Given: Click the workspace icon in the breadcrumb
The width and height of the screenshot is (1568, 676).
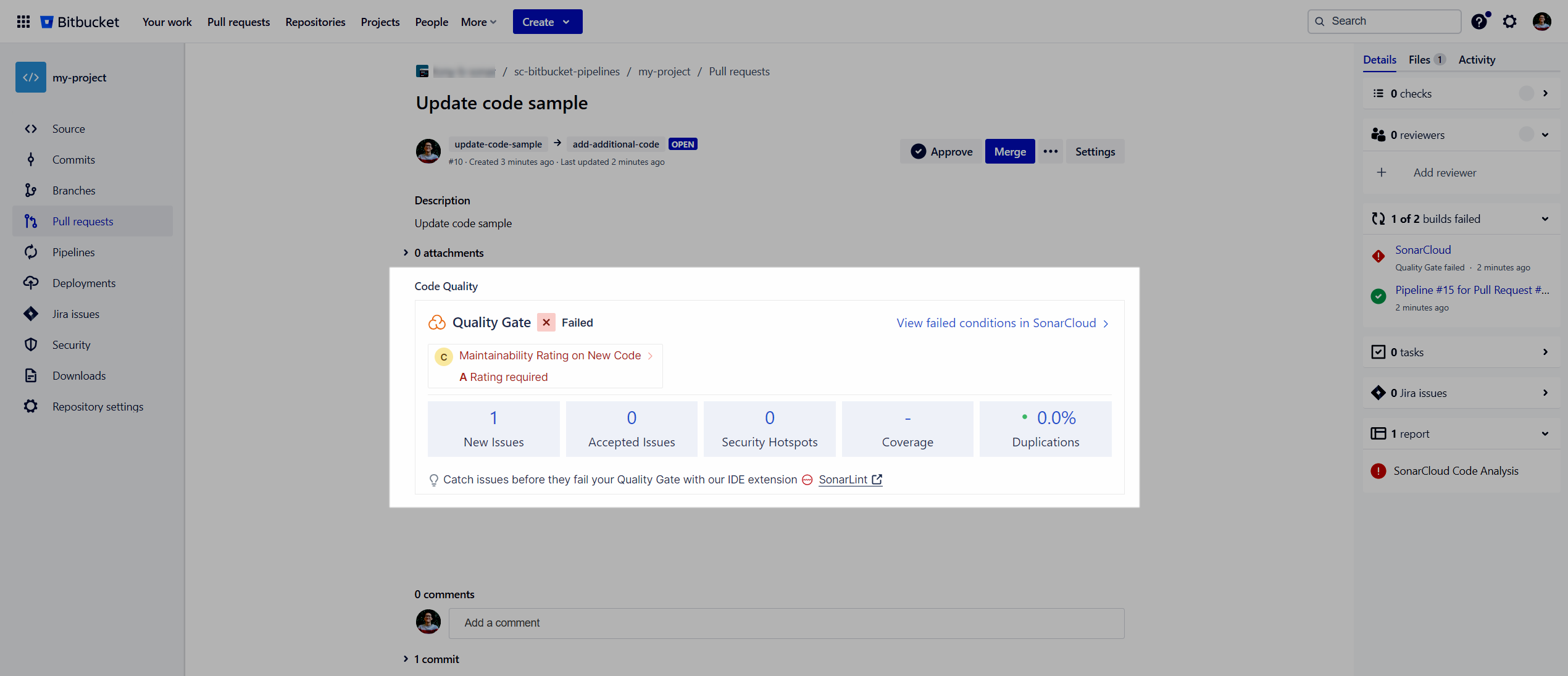Looking at the screenshot, I should [x=422, y=72].
